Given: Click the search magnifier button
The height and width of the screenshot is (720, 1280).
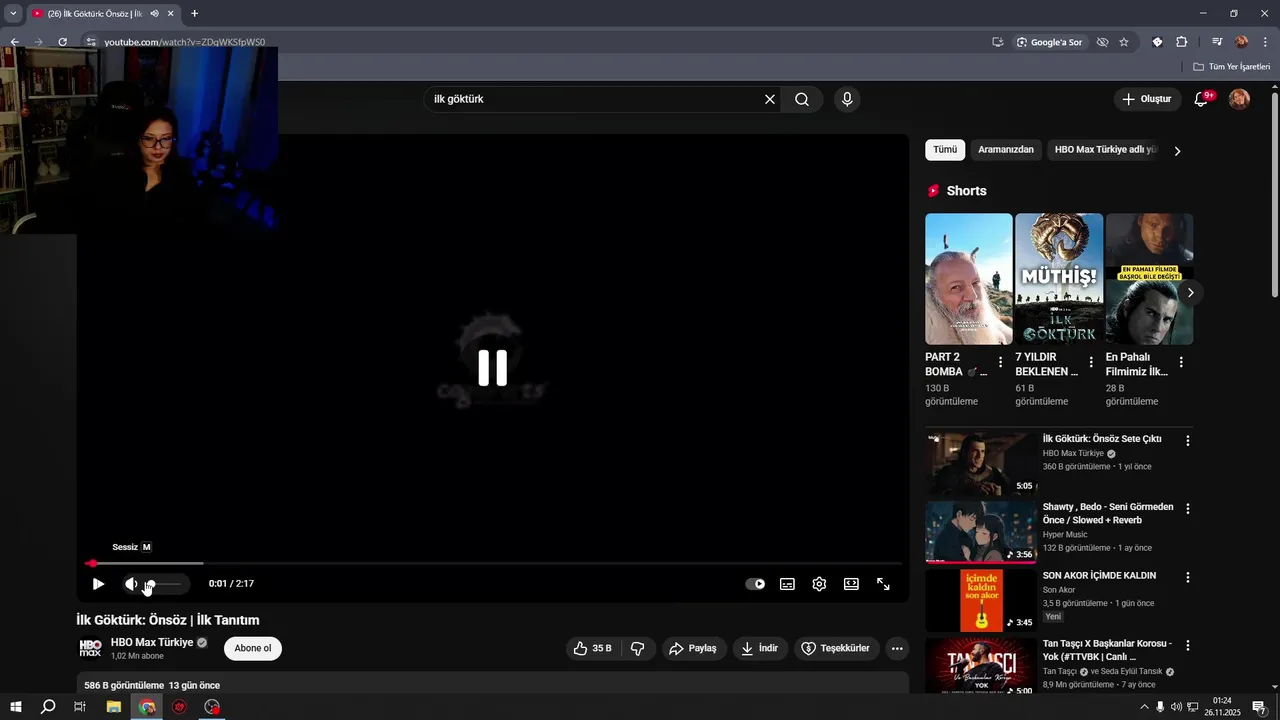Looking at the screenshot, I should tap(802, 99).
